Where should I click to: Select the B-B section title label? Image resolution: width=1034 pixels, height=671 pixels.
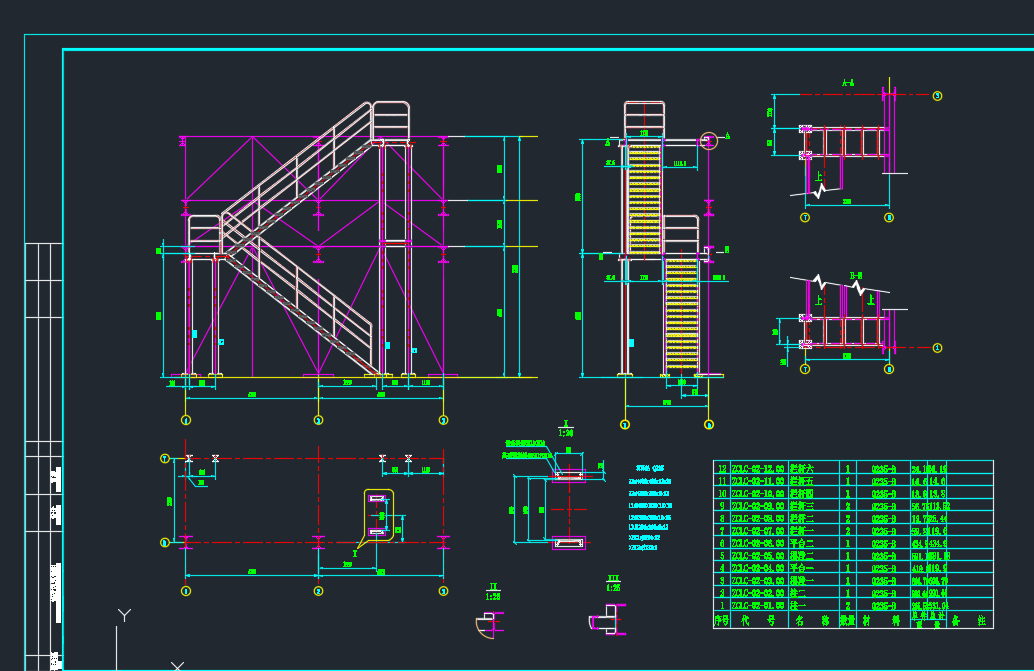[856, 276]
